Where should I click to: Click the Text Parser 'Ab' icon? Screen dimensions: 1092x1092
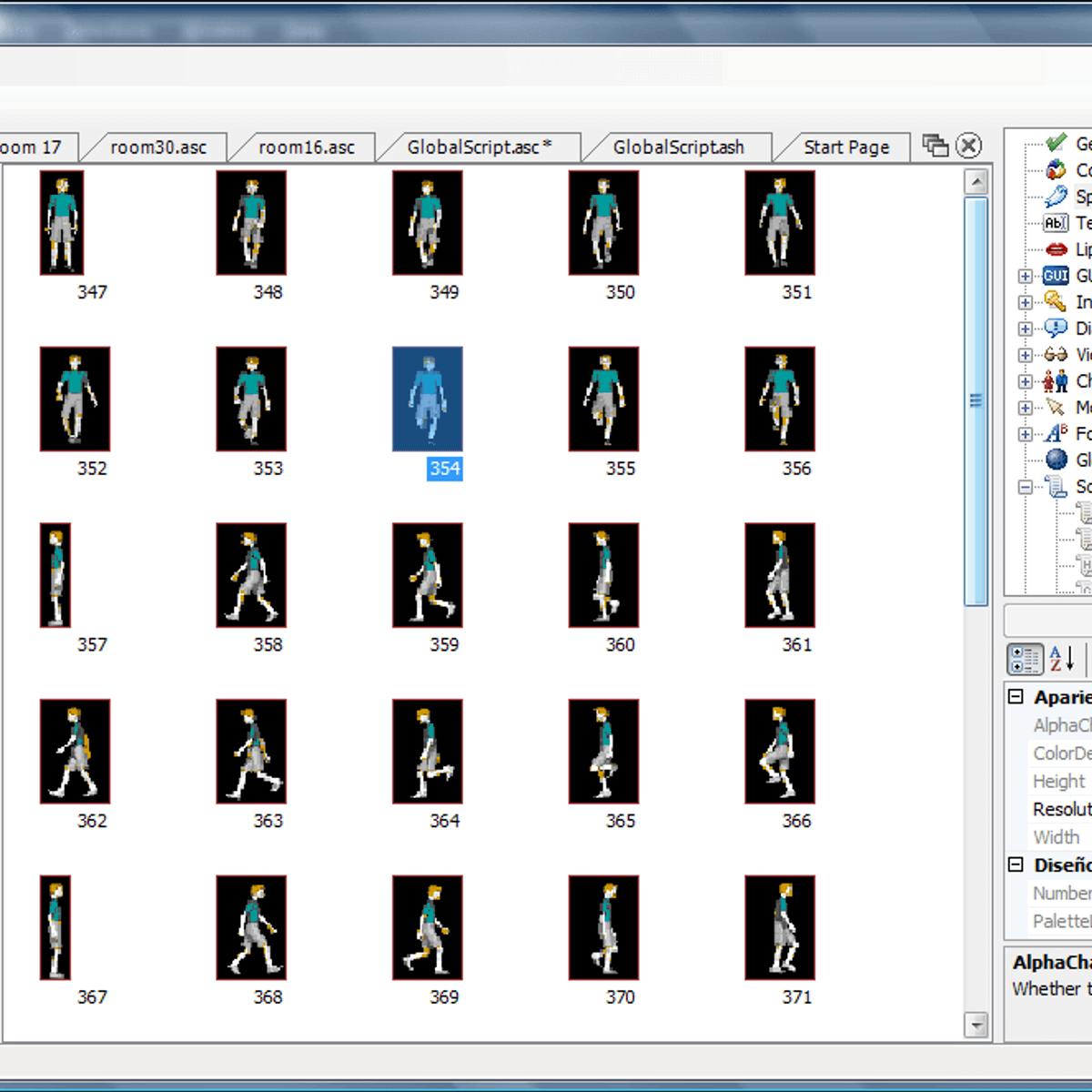(1056, 223)
